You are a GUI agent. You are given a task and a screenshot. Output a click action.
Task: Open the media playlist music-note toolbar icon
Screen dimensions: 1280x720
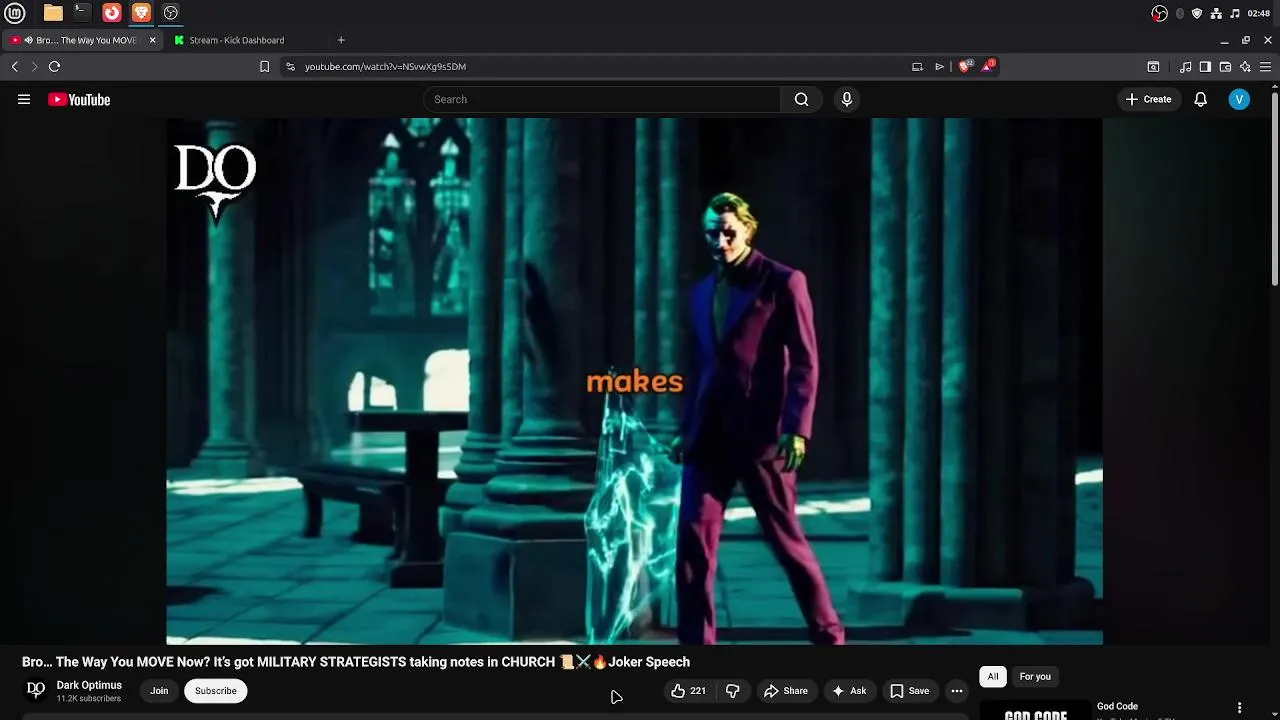click(1185, 66)
